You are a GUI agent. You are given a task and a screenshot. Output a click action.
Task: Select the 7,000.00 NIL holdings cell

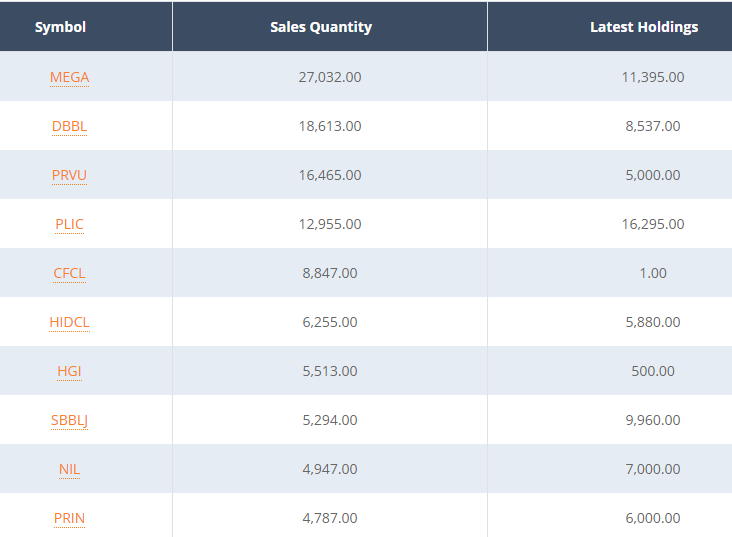653,469
